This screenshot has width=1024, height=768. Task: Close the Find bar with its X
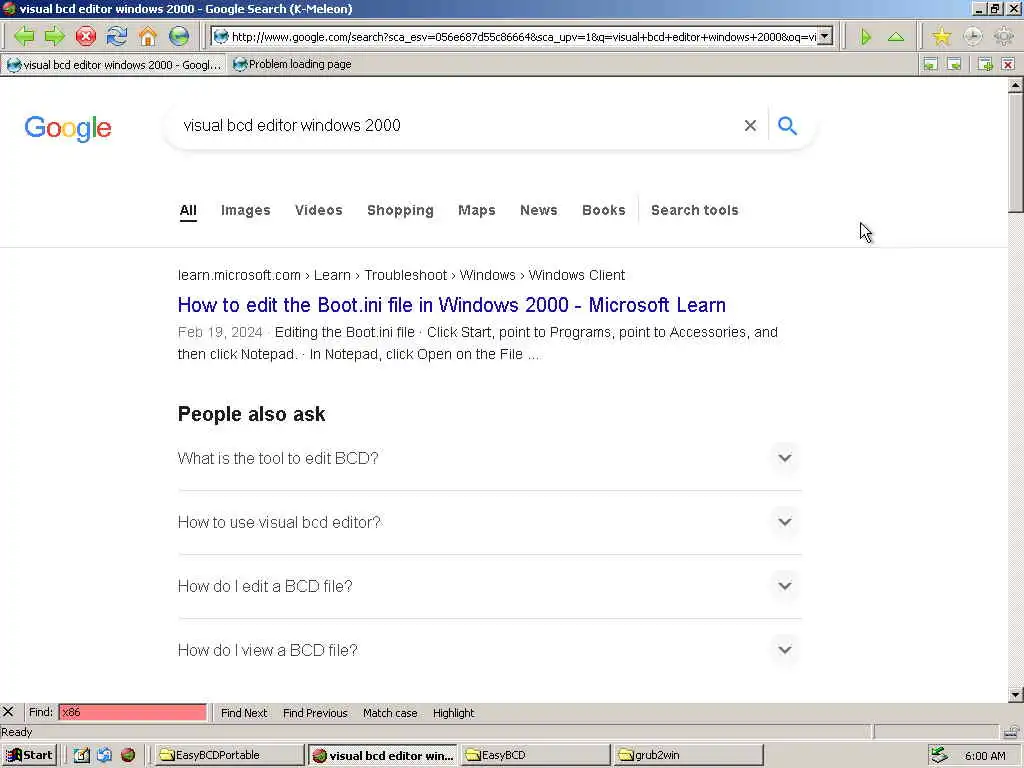point(8,712)
